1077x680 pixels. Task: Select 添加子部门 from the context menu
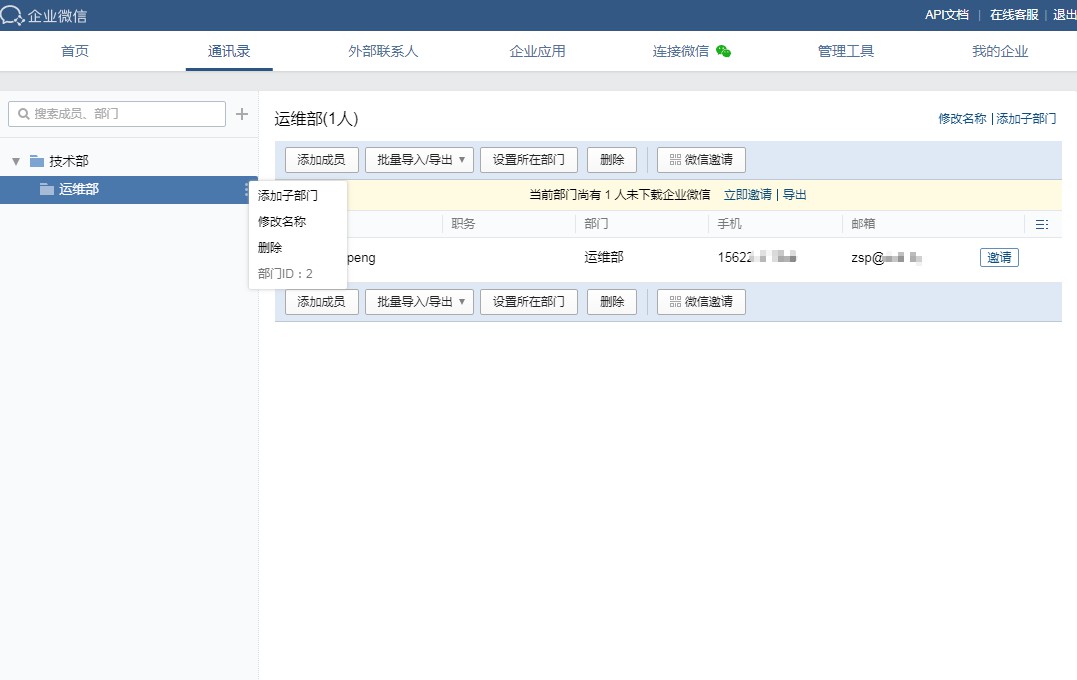click(x=287, y=196)
